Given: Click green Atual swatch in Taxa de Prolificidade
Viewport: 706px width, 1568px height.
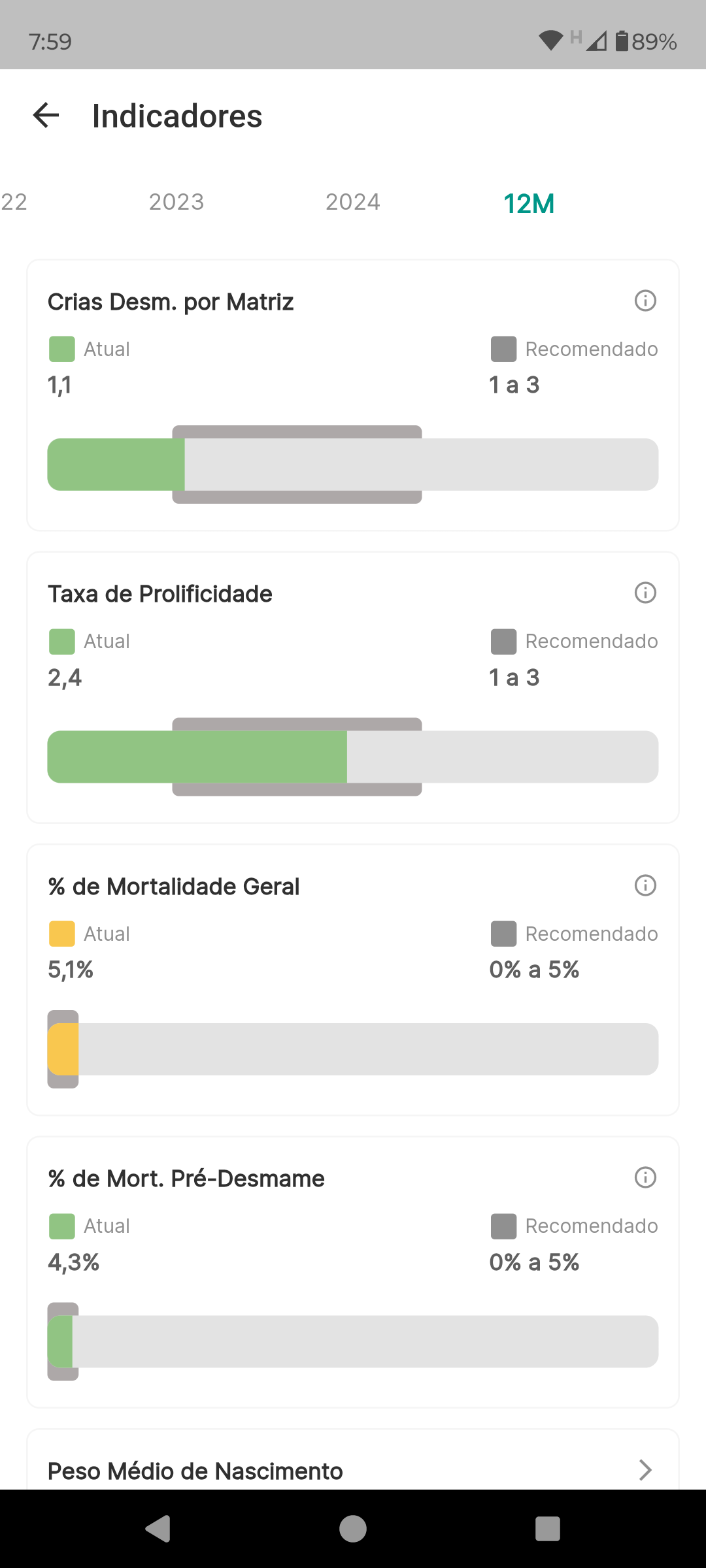Looking at the screenshot, I should coord(62,642).
